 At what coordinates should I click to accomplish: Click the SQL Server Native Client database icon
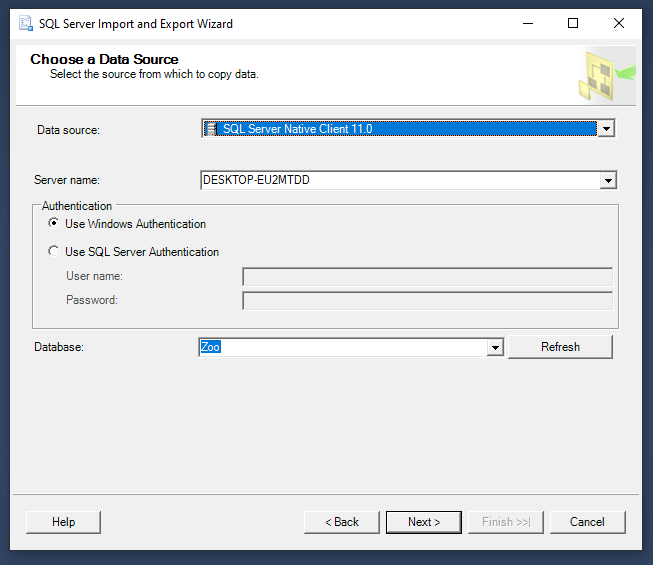tap(211, 129)
